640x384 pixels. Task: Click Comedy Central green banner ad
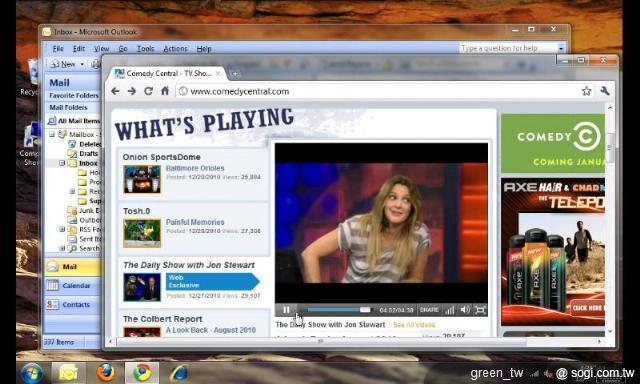pyautogui.click(x=553, y=143)
